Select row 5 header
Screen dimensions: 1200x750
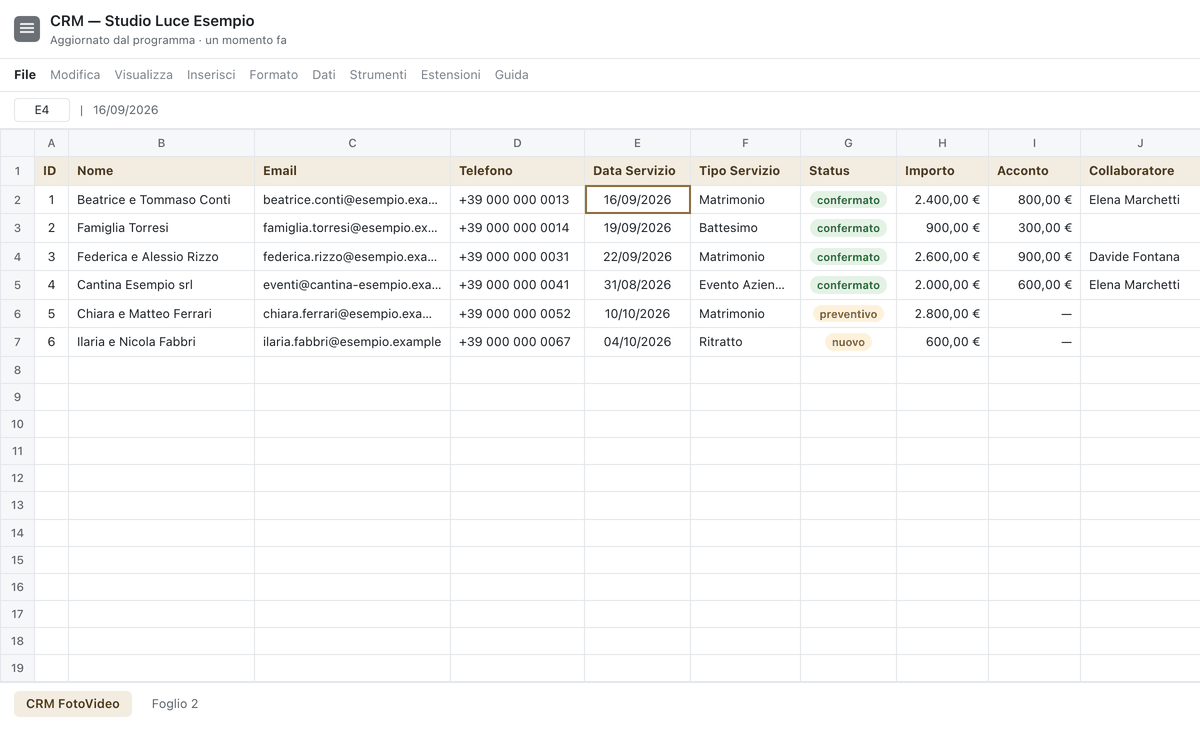click(17, 285)
